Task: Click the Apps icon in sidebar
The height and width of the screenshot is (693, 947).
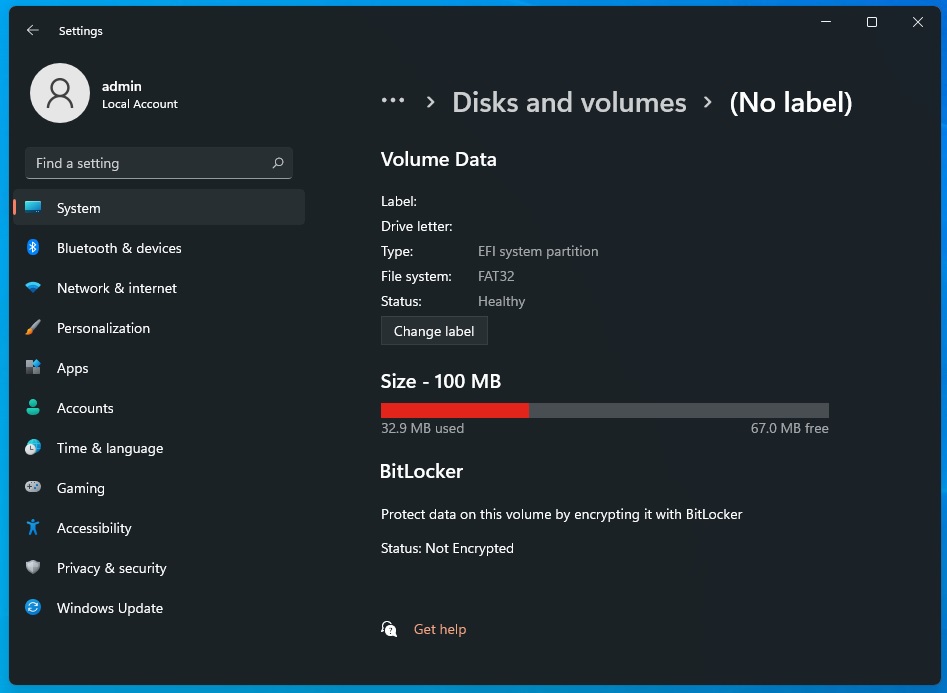Action: (33, 368)
